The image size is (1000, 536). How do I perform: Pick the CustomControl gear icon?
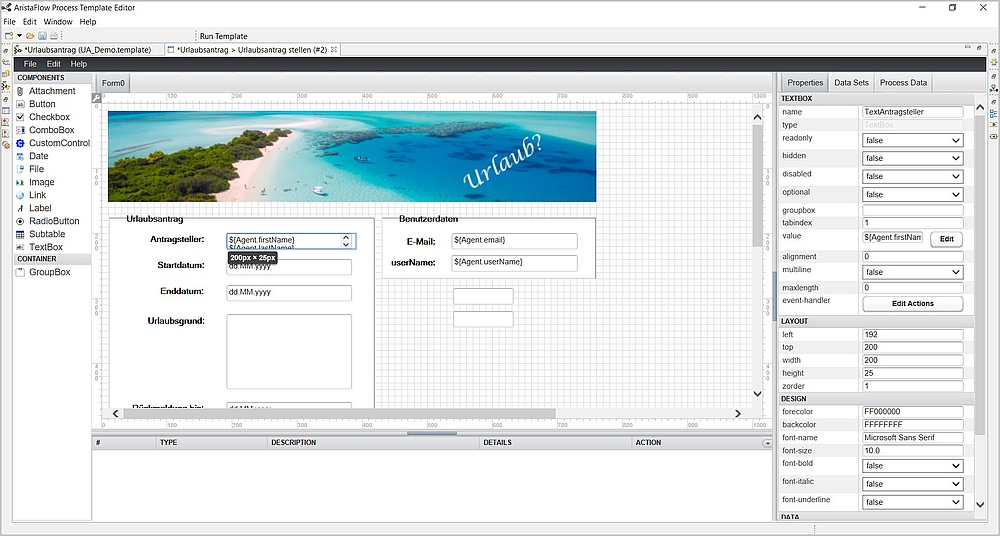tap(20, 143)
